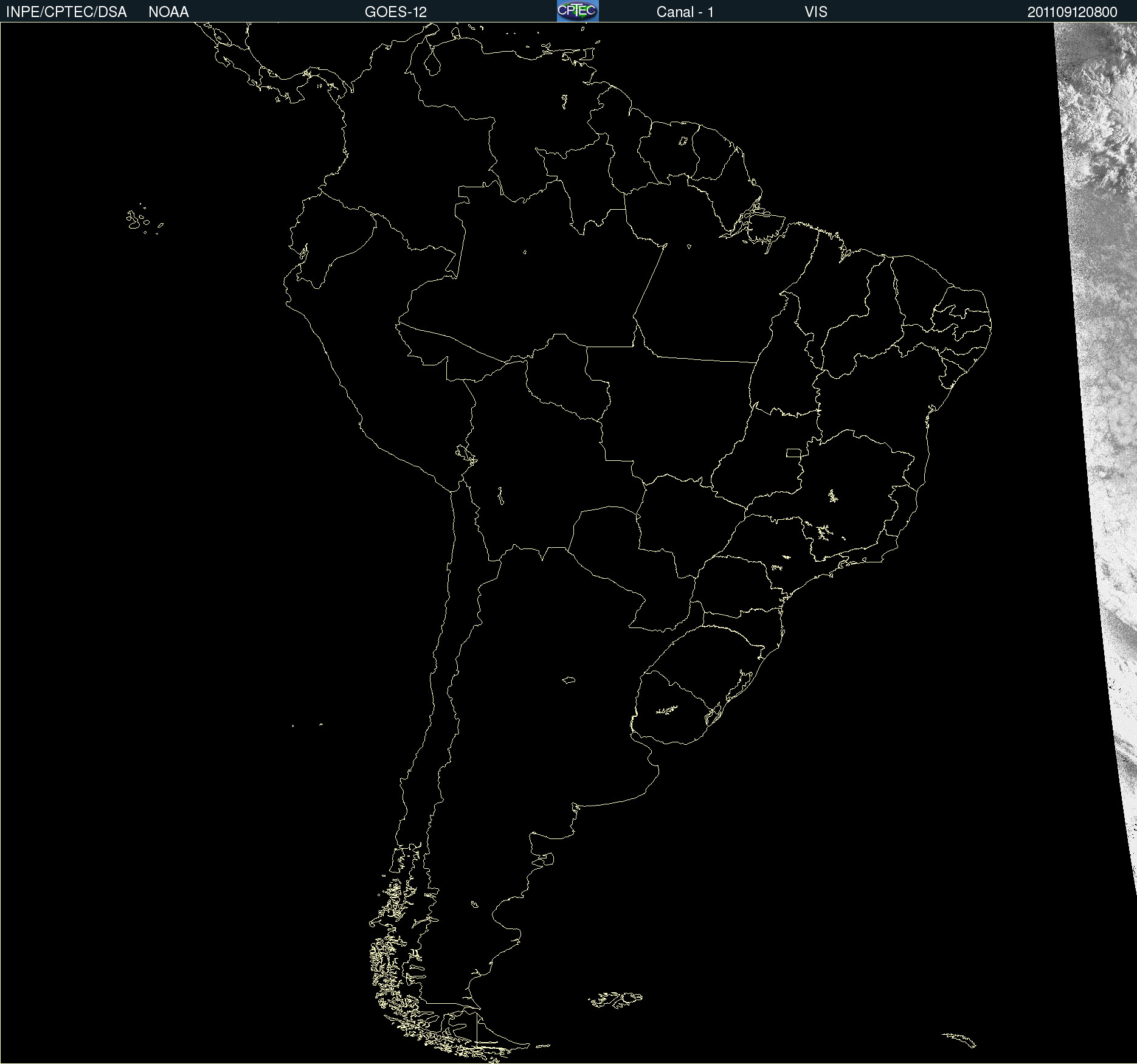1137x1064 pixels.
Task: Click the INPE/CPTEC/DSA header text
Action: [x=66, y=12]
